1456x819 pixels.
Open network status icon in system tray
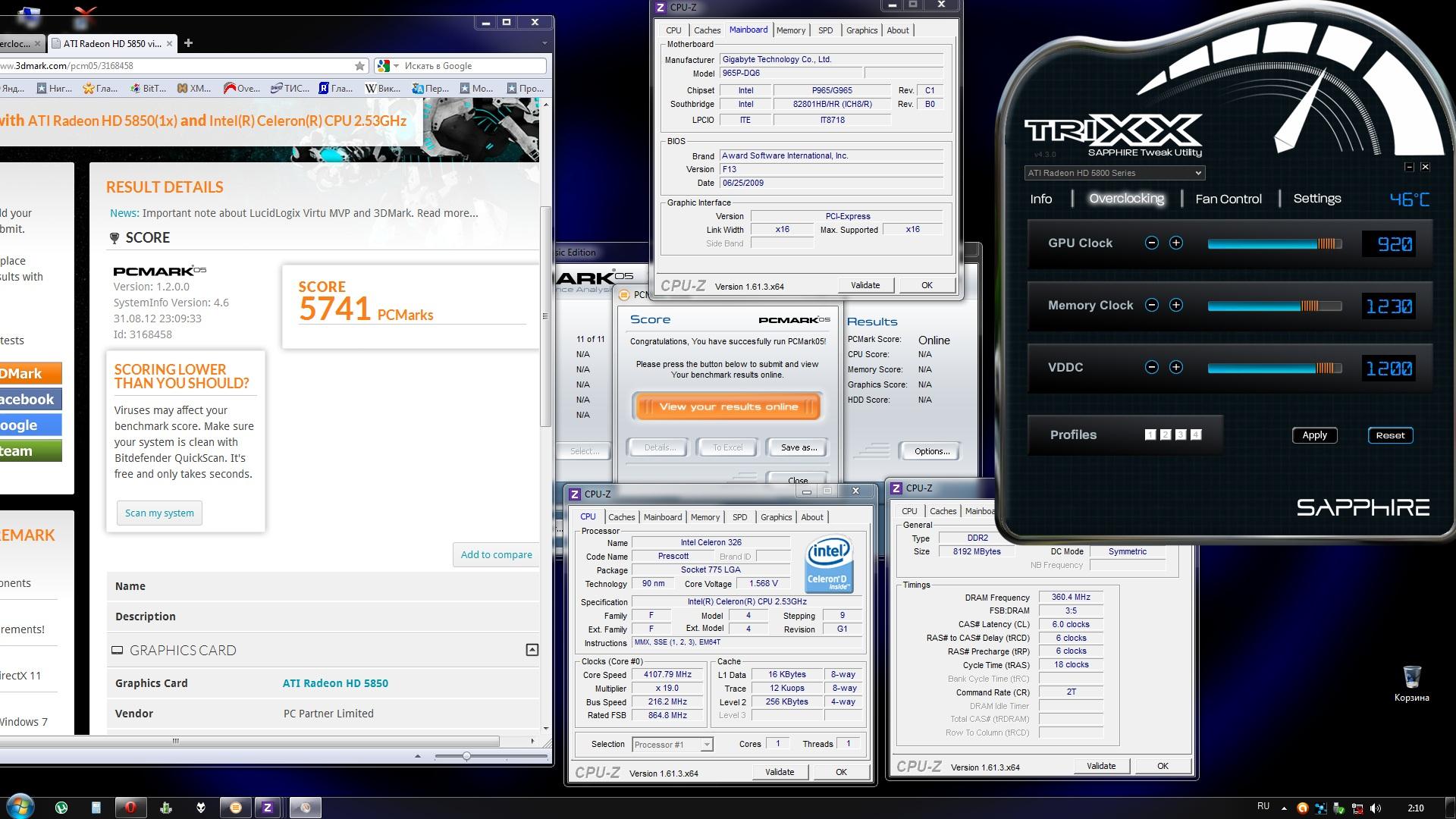pyautogui.click(x=1357, y=808)
